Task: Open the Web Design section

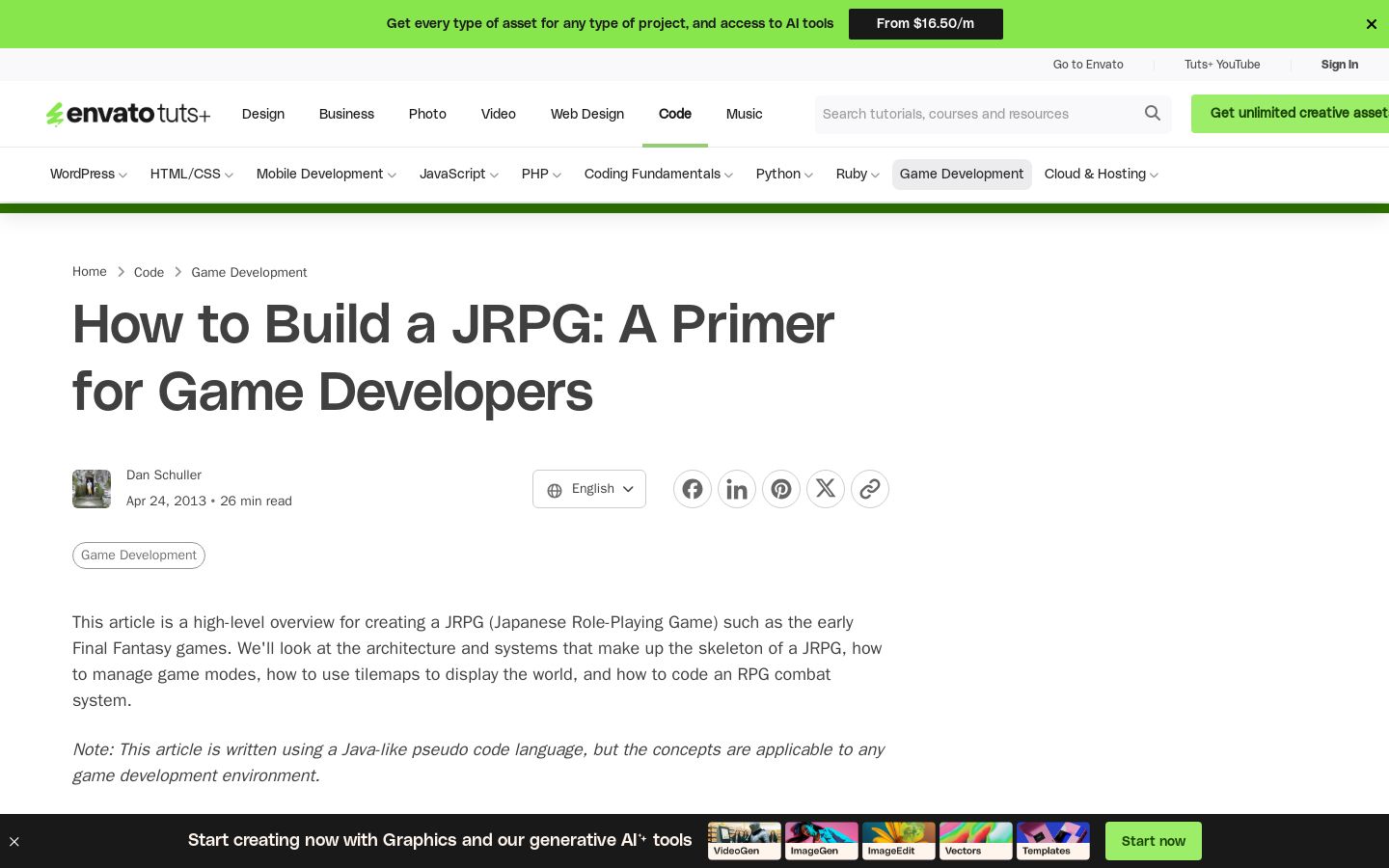Action: (587, 114)
